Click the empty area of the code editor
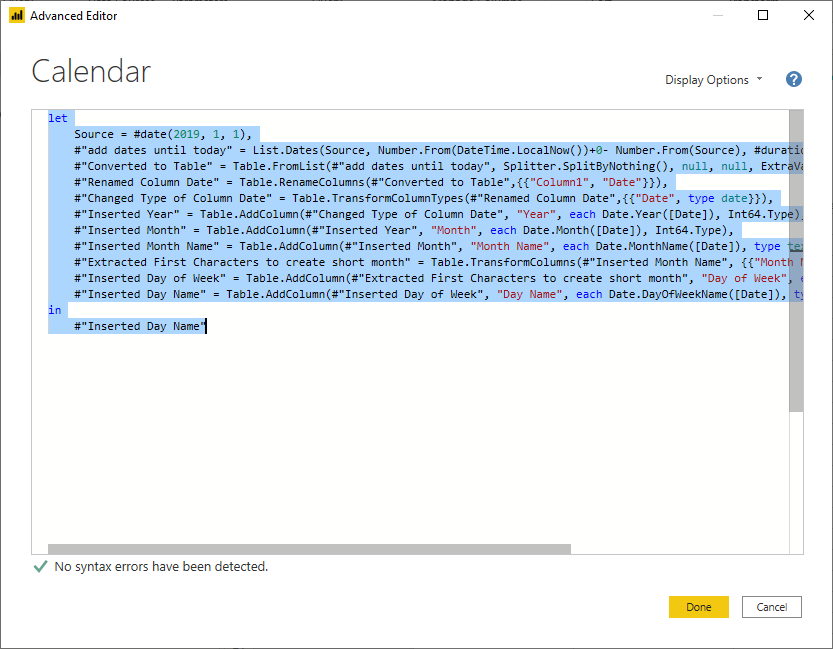833x649 pixels. click(409, 441)
